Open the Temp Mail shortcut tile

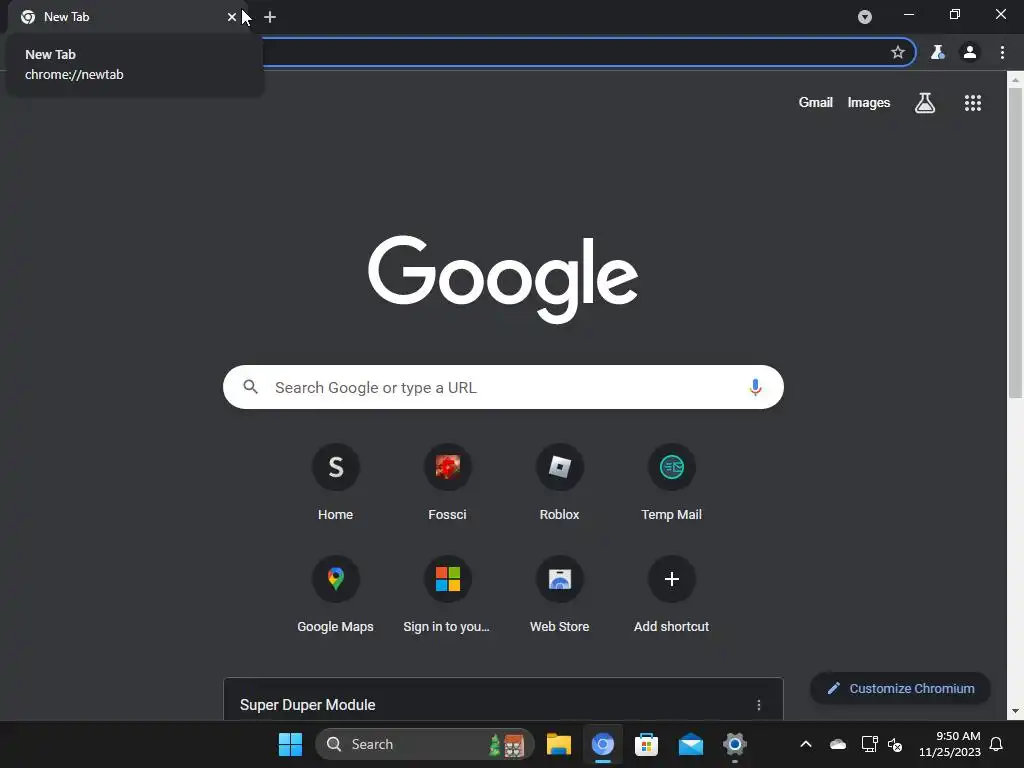[671, 483]
